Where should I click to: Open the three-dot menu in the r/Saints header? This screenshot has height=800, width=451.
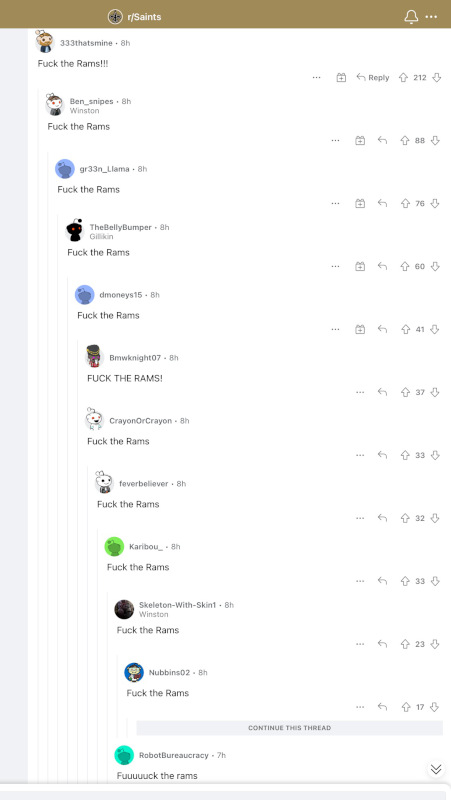(432, 17)
